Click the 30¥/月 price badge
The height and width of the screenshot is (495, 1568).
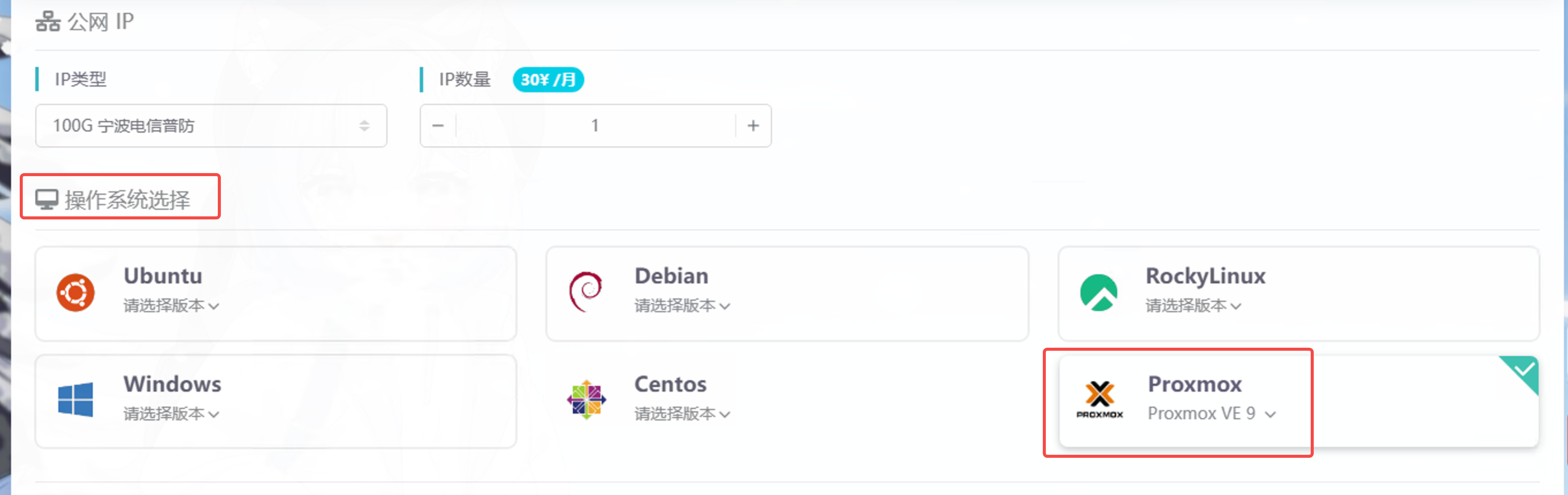pos(548,80)
